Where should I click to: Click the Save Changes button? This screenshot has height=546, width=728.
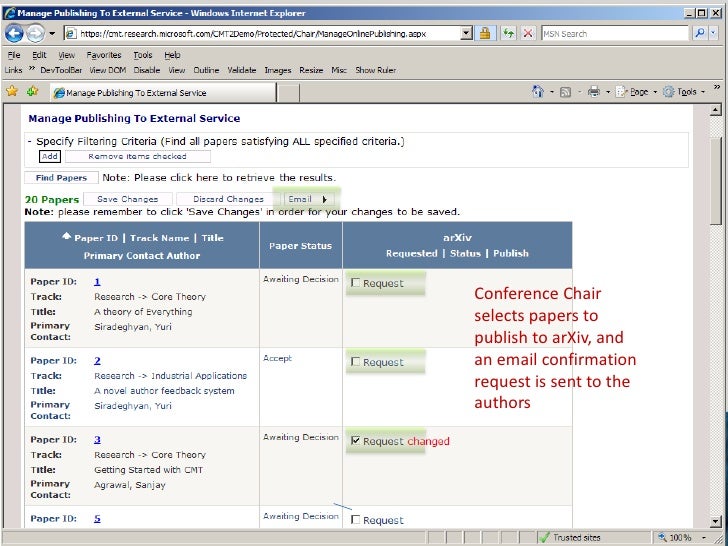click(133, 199)
